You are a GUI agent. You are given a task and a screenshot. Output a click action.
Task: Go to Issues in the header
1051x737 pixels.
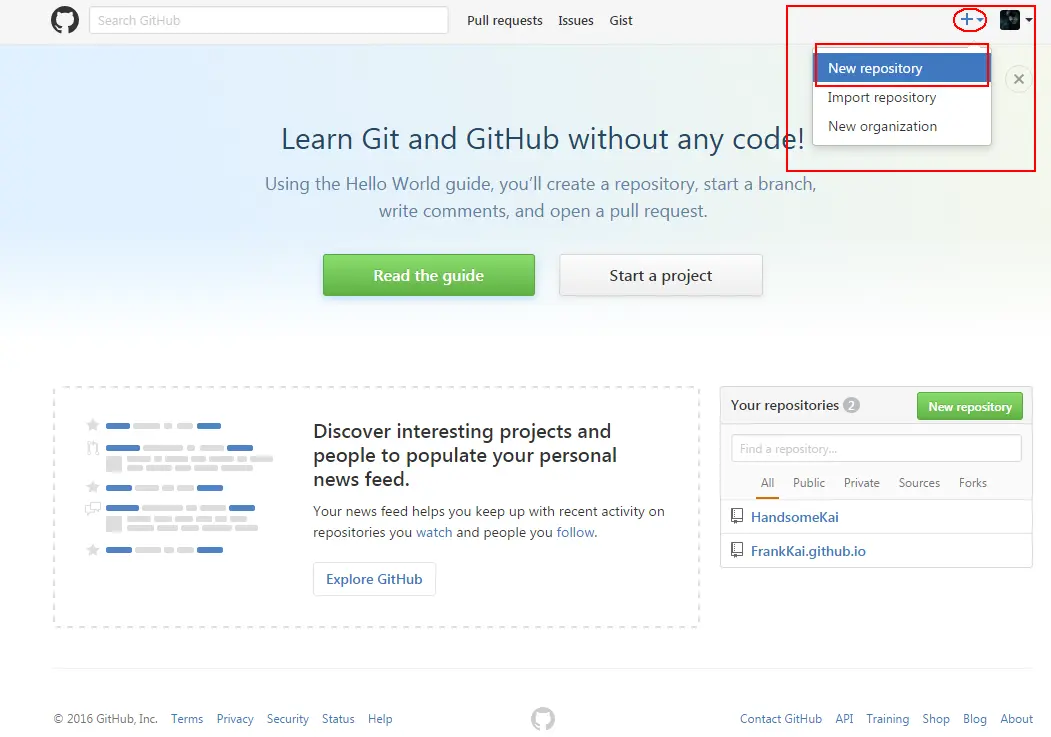[576, 21]
